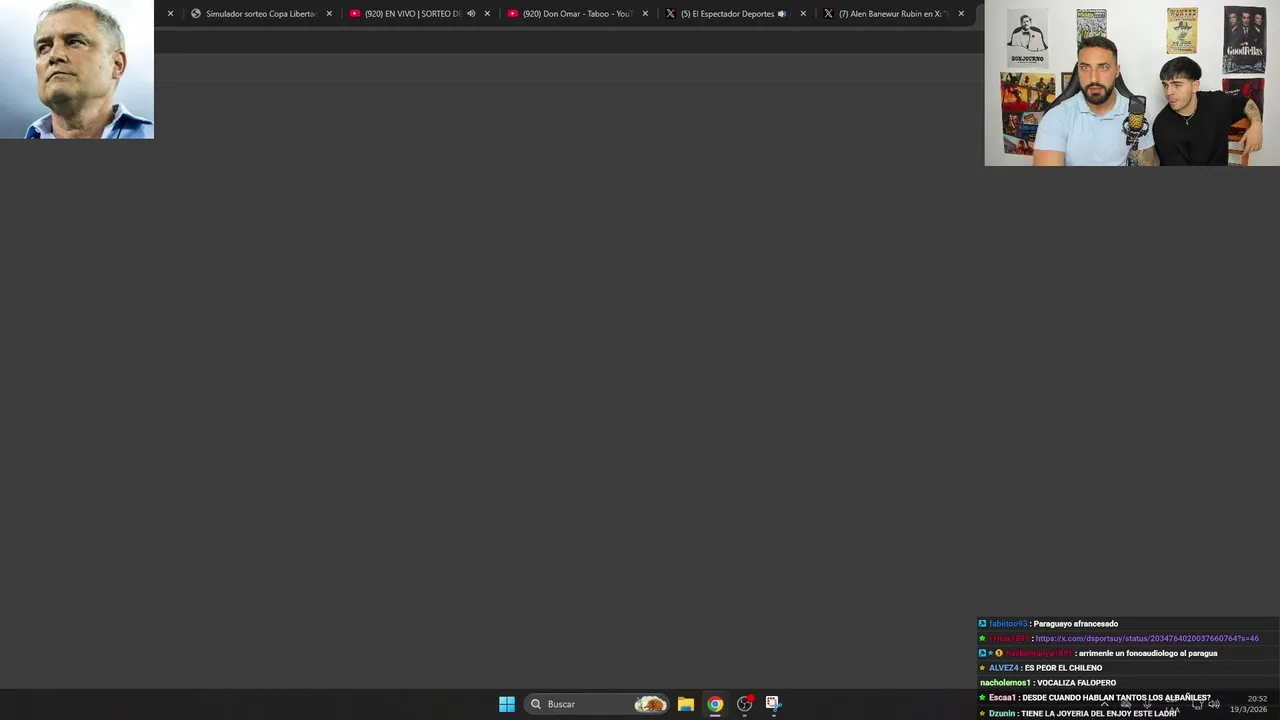Image resolution: width=1280 pixels, height=720 pixels.
Task: Switch to the El Espectador Deportes tab
Action: [x=733, y=14]
